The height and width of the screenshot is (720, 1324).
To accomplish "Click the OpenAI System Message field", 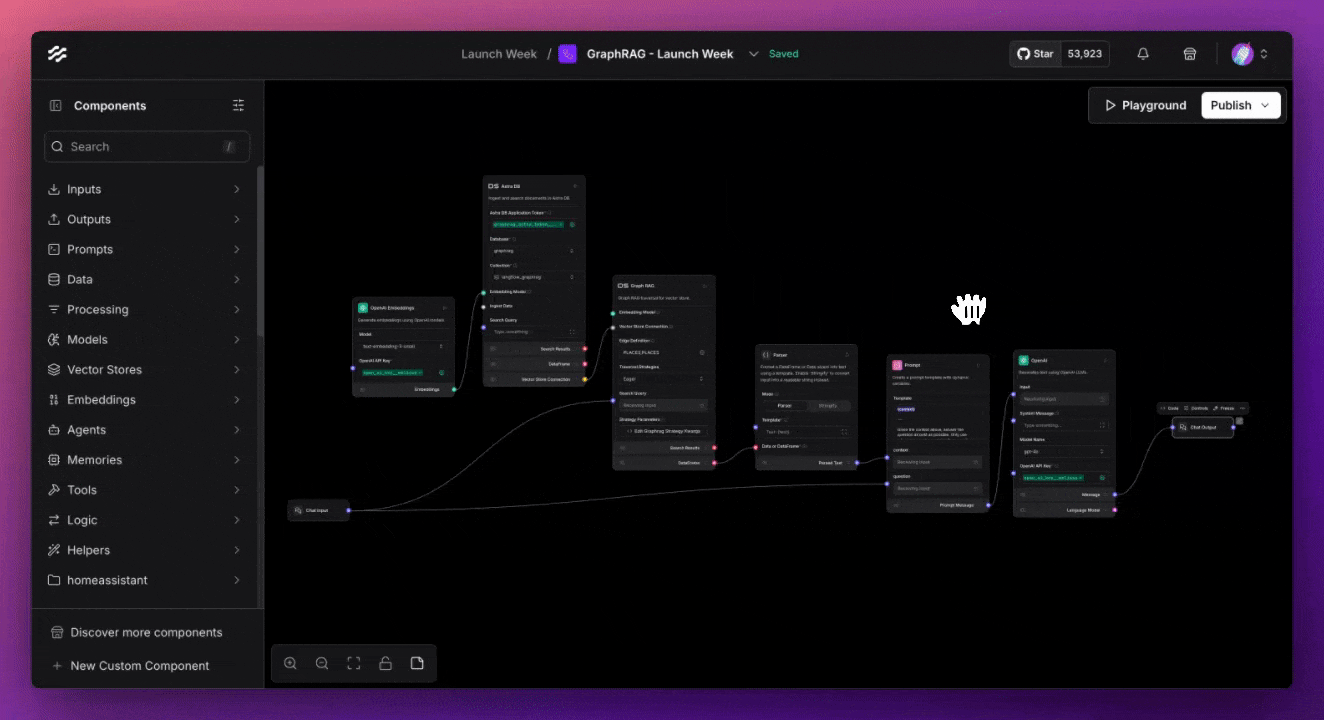I will point(1064,425).
